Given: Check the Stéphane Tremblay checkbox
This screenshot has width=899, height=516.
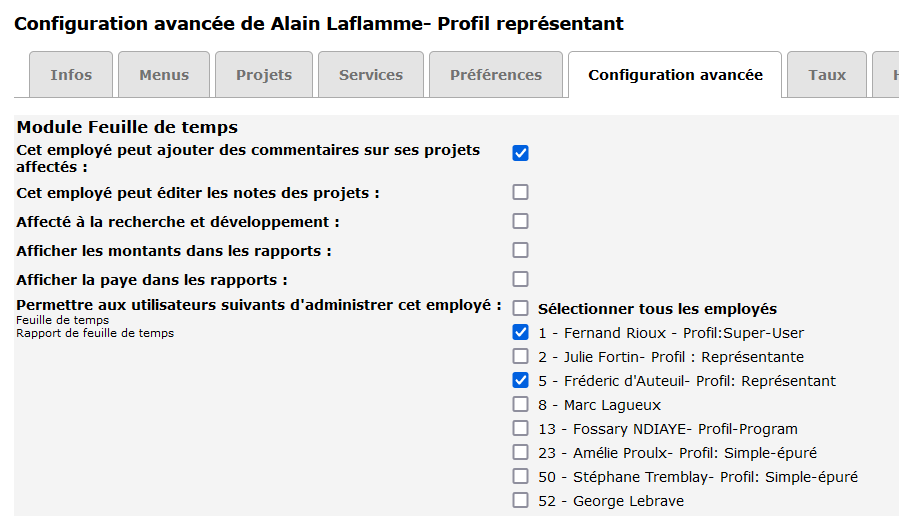Looking at the screenshot, I should pos(520,476).
